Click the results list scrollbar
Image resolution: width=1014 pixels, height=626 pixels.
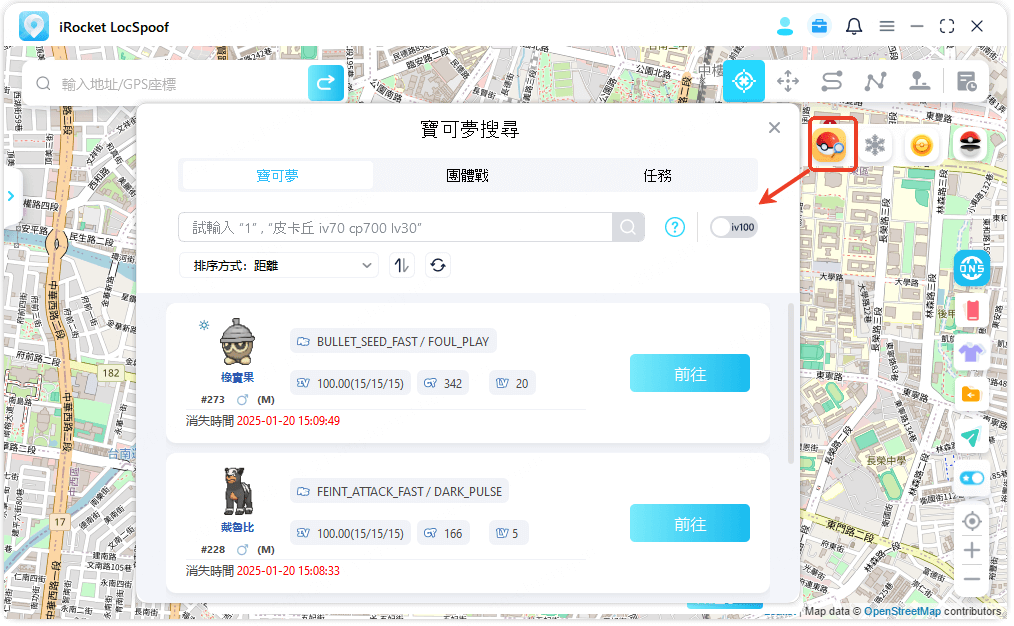click(791, 383)
